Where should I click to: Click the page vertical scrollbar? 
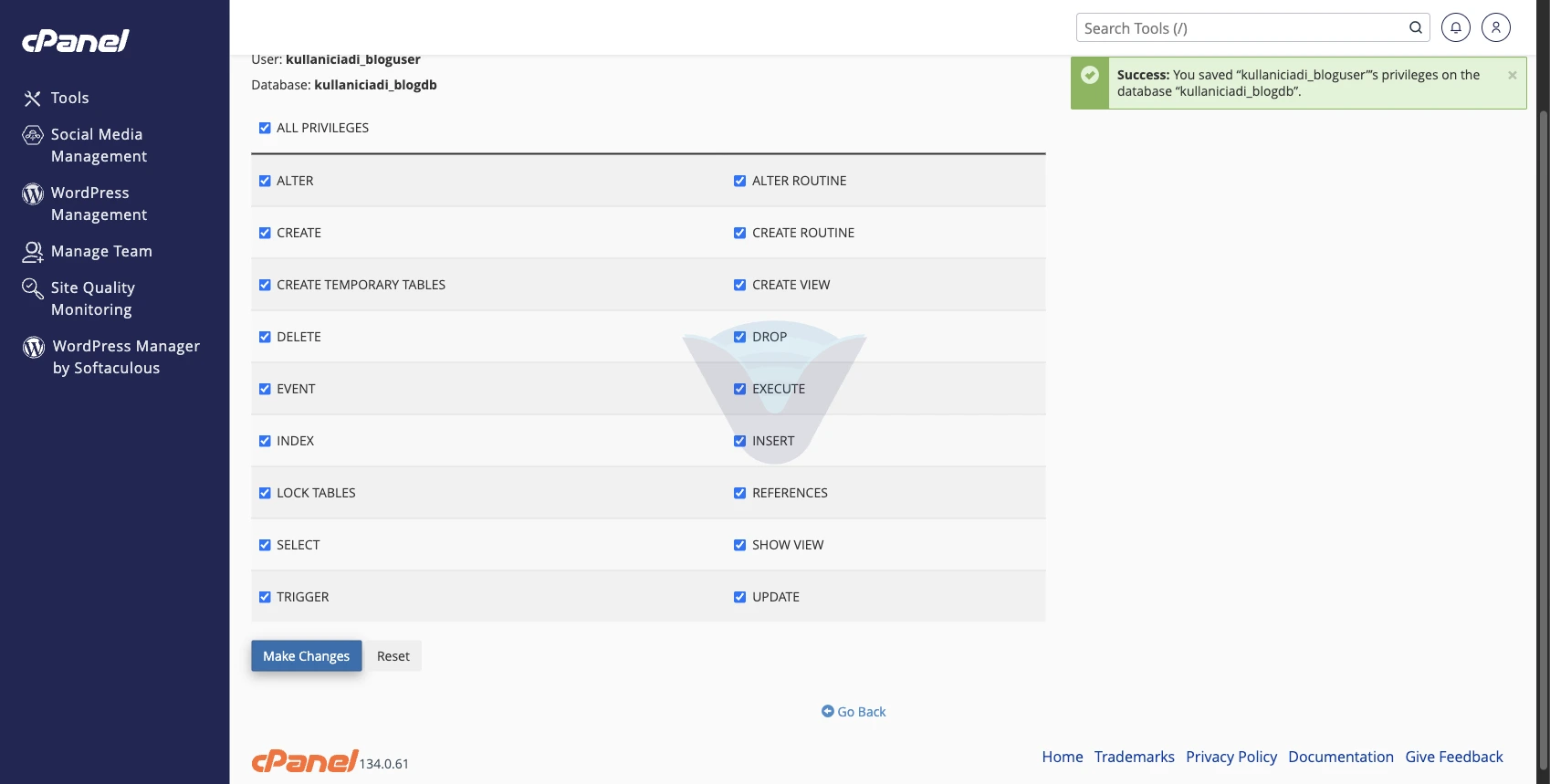(x=1544, y=438)
